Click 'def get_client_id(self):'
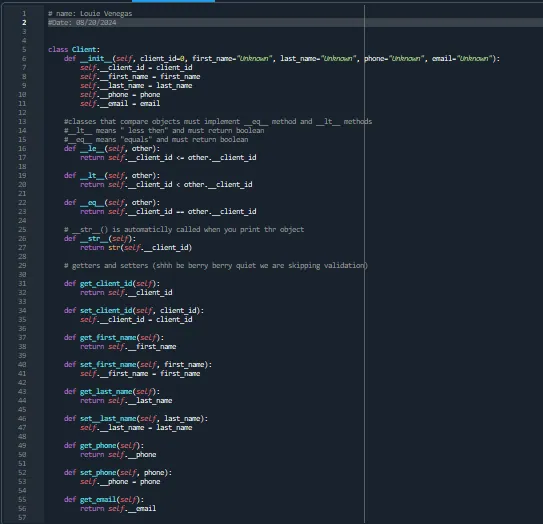The height and width of the screenshot is (524, 543). click(112, 284)
